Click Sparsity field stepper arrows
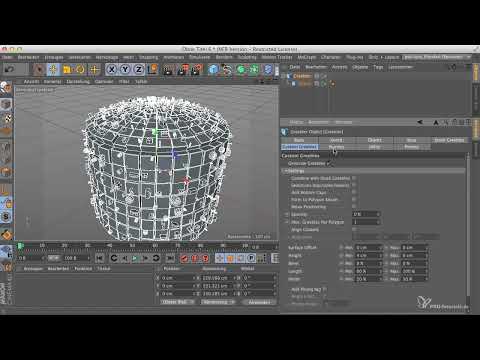Screen dimensions: 480x360 pyautogui.click(x=378, y=214)
